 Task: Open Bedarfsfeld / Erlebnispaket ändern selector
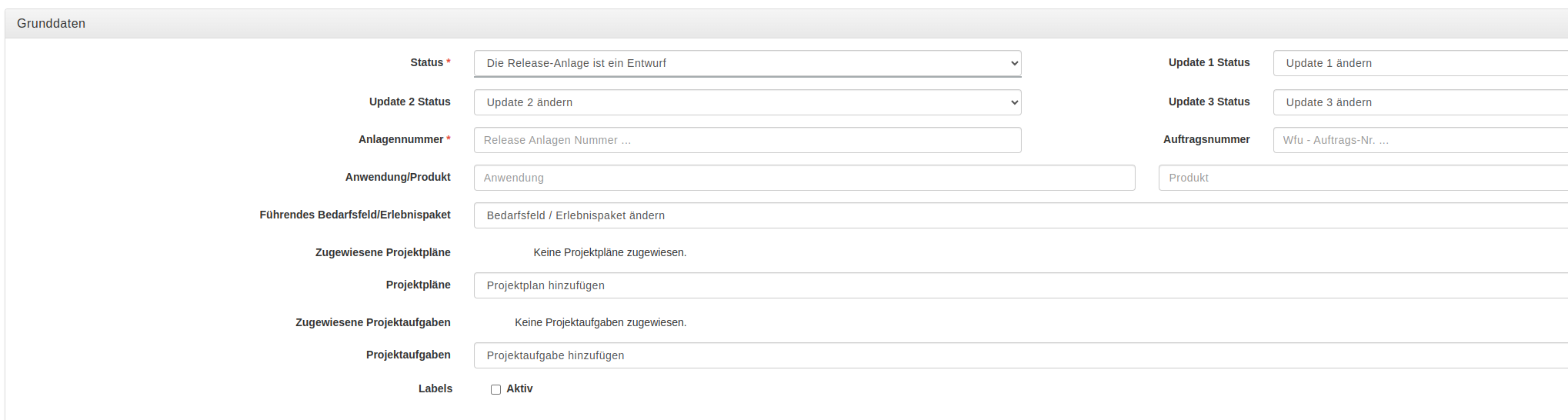pyautogui.click(x=1021, y=215)
